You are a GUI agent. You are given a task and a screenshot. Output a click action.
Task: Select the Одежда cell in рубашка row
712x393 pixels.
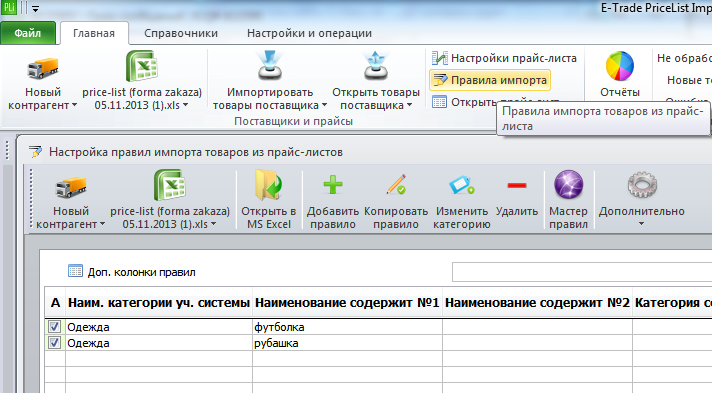pyautogui.click(x=159, y=343)
